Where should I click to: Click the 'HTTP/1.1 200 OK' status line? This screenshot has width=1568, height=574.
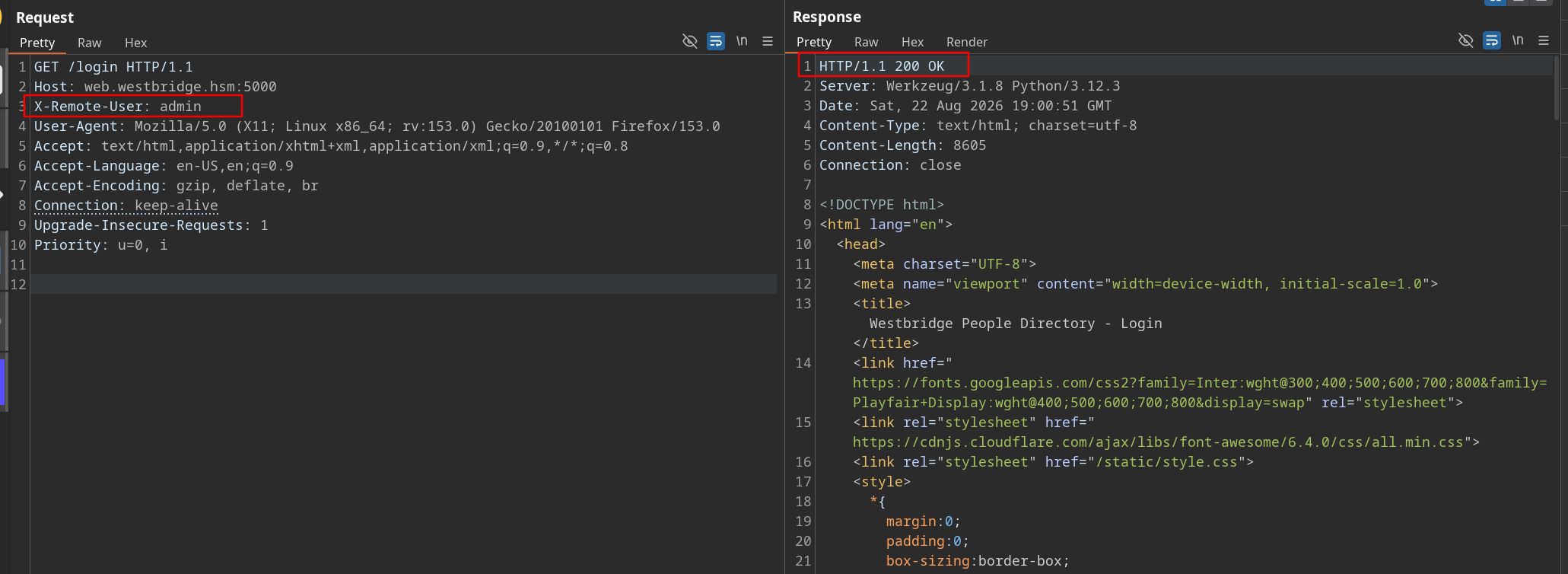(x=882, y=66)
